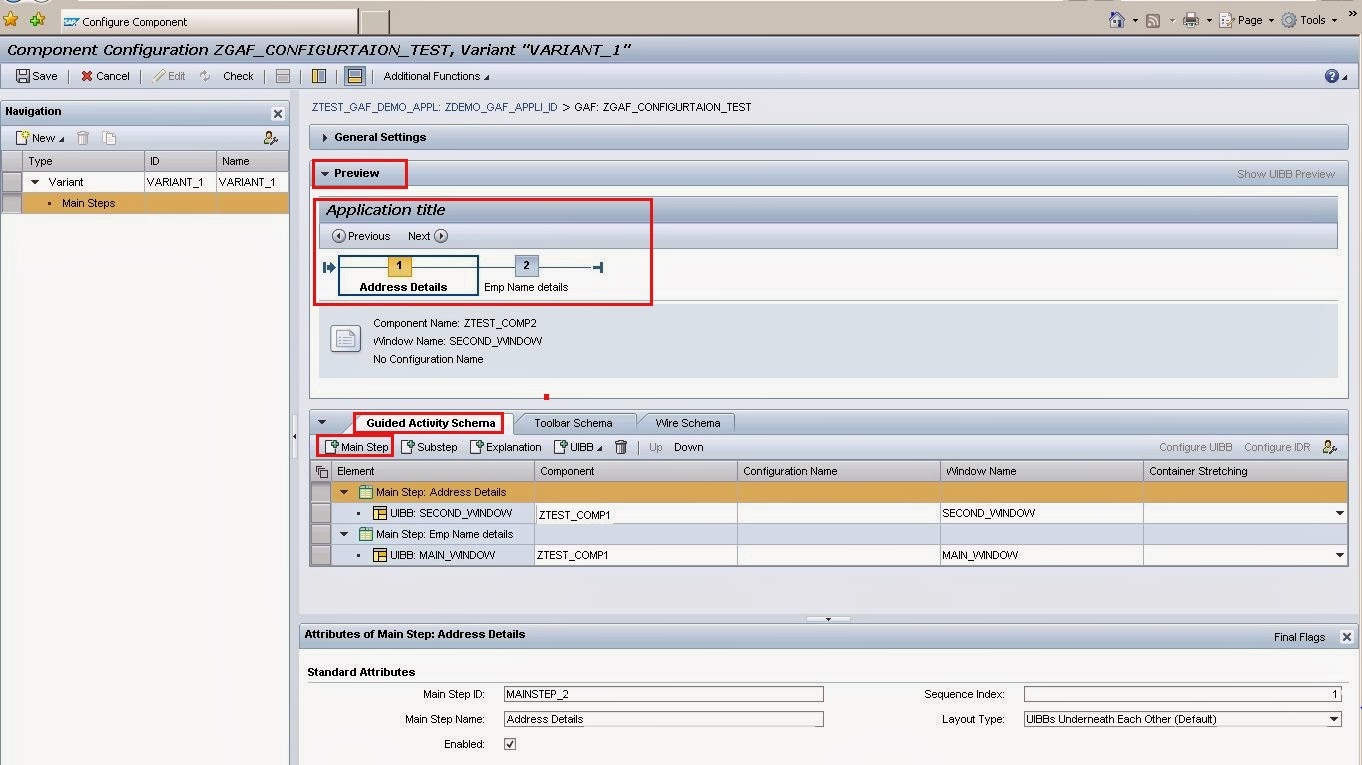This screenshot has width=1362, height=765.
Task: Click the Add Explanation icon button
Action: pyautogui.click(x=476, y=447)
